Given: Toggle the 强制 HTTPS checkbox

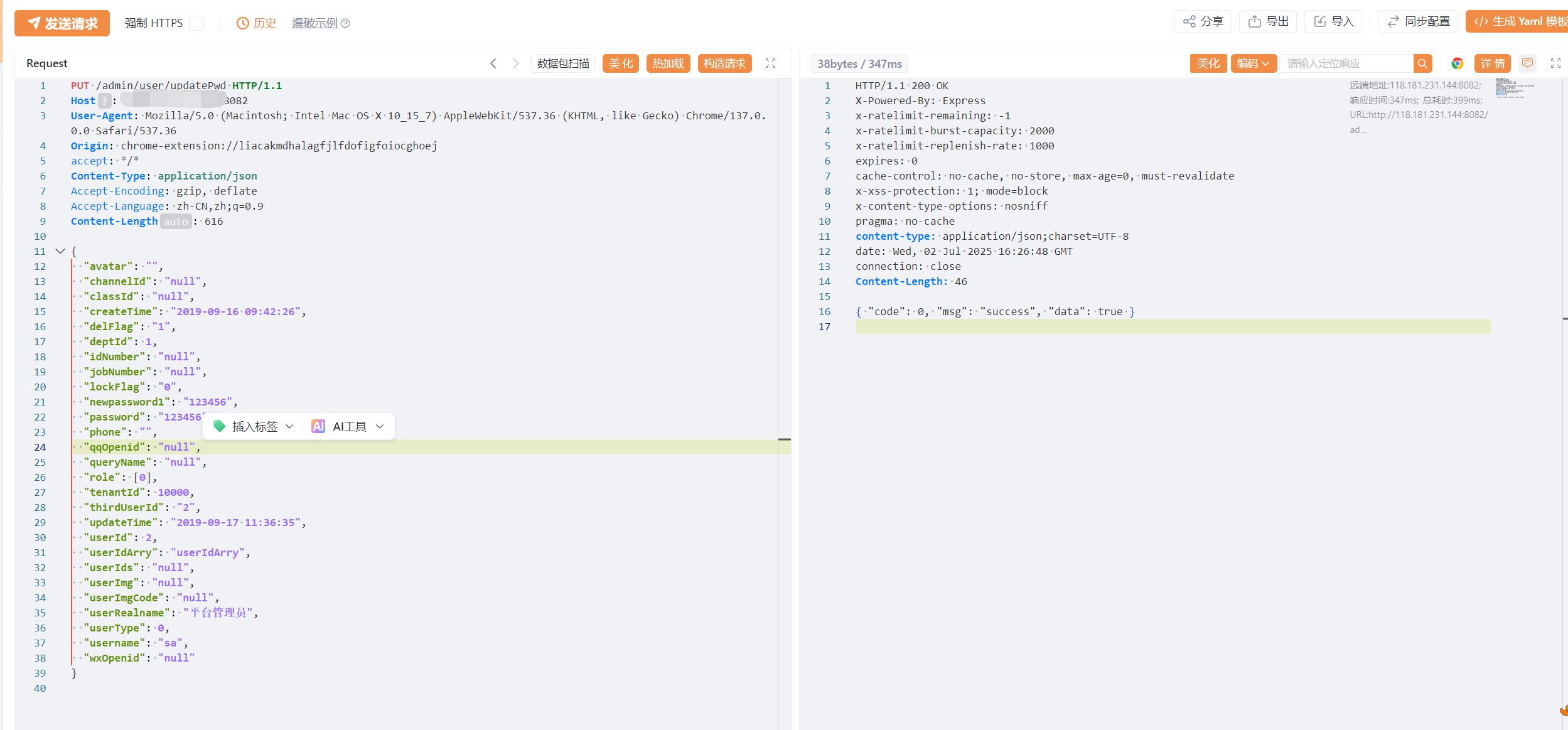Looking at the screenshot, I should (x=196, y=23).
